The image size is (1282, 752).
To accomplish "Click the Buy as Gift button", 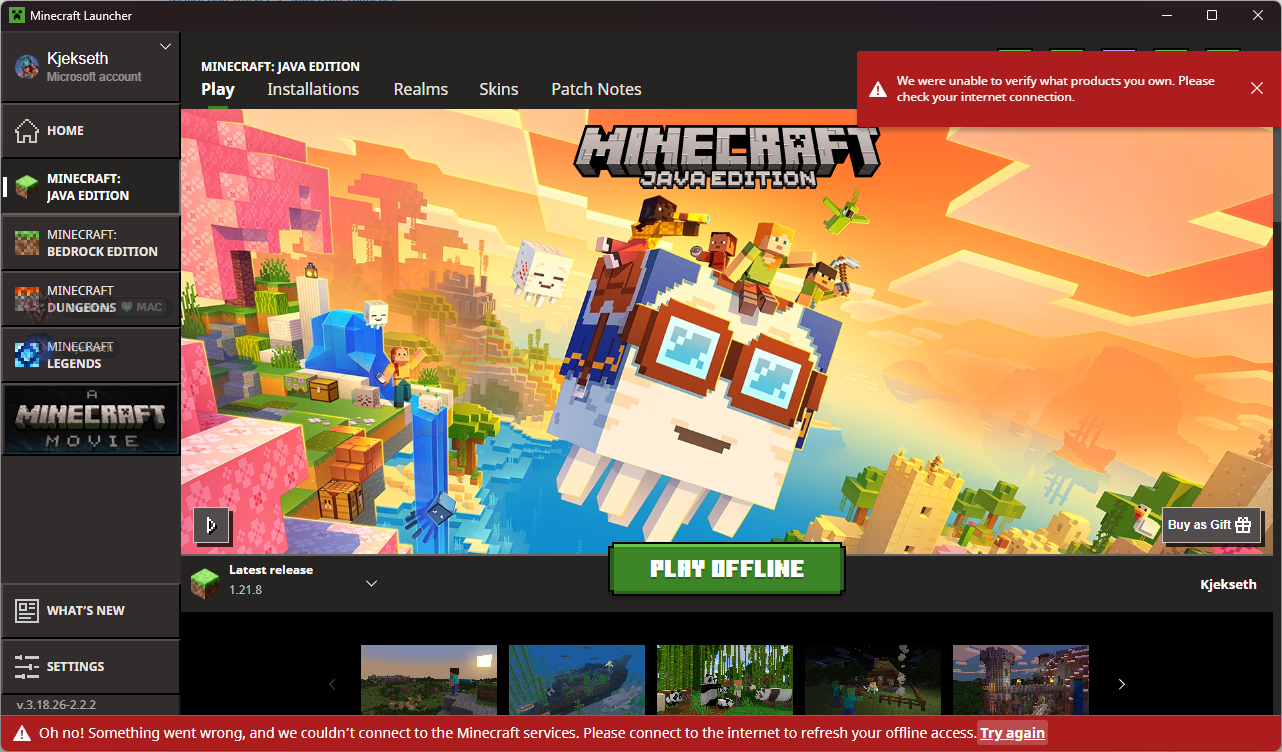I will pyautogui.click(x=1211, y=525).
